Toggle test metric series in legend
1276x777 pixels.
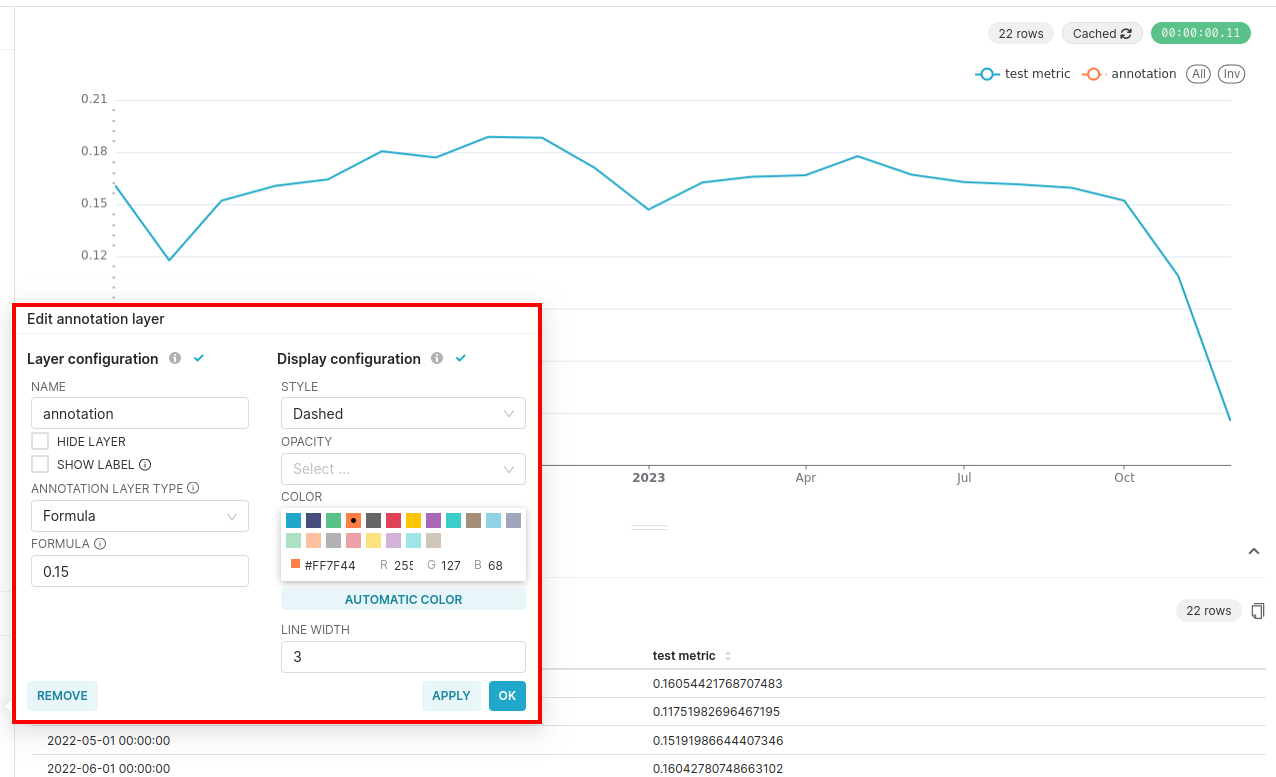point(1023,74)
